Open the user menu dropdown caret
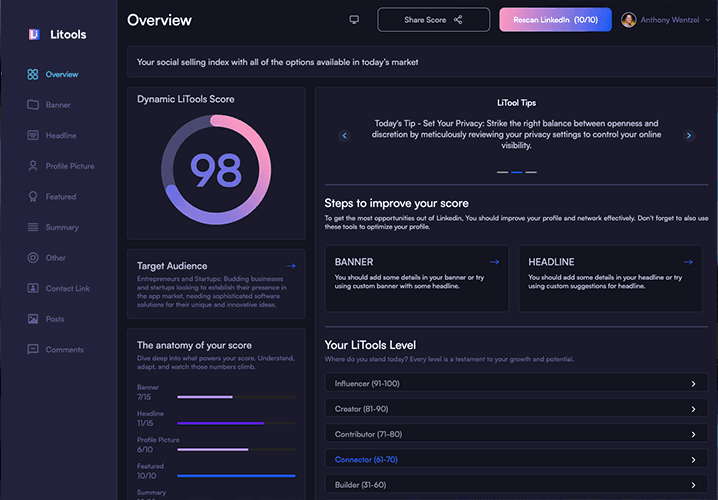Viewport: 718px width, 500px height. point(707,20)
